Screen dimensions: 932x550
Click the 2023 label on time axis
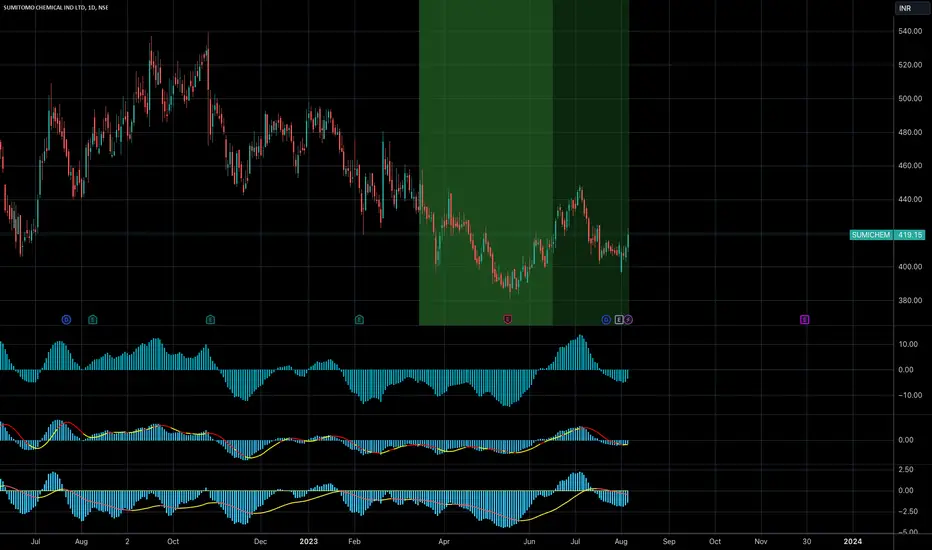click(308, 542)
